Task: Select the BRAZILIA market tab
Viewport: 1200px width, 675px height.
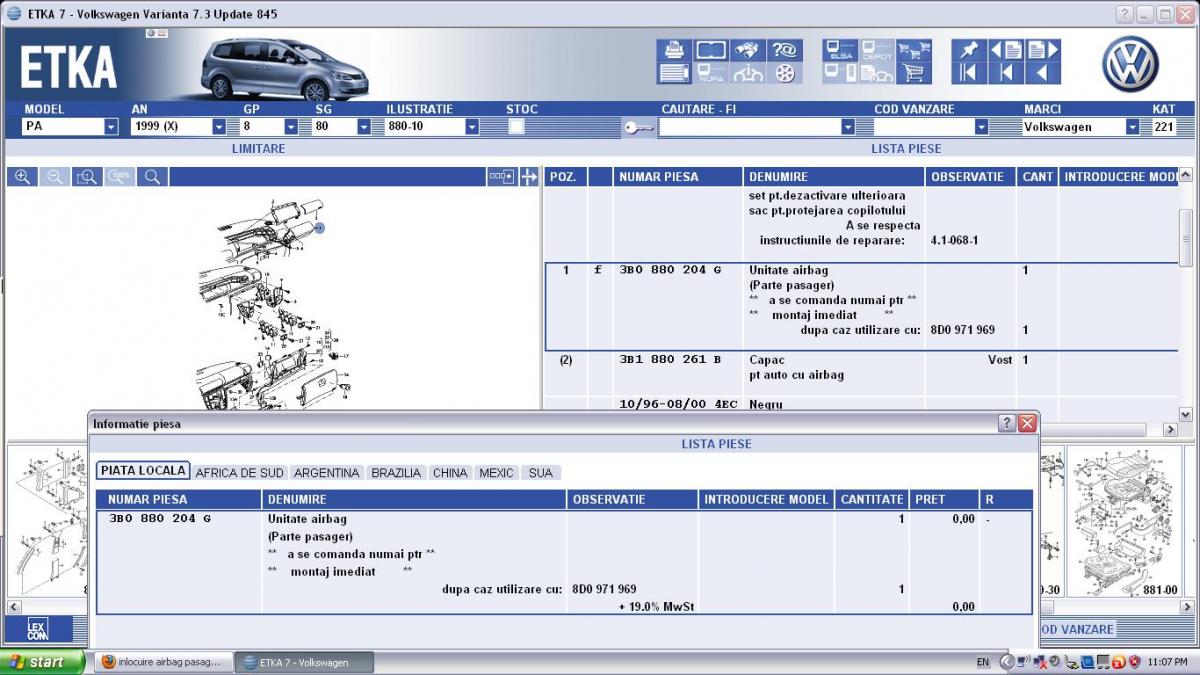Action: pyautogui.click(x=396, y=473)
